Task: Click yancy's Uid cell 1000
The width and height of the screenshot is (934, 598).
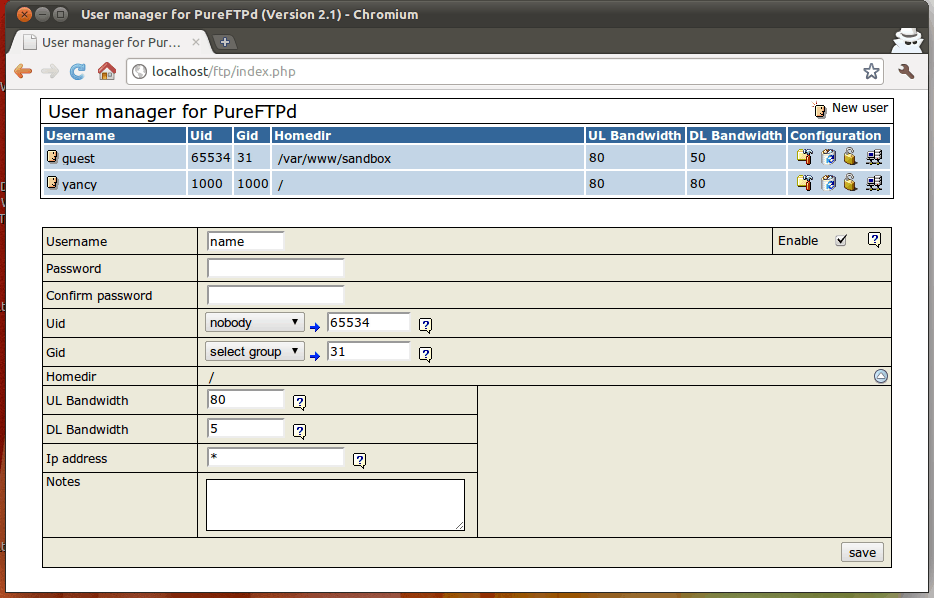Action: click(210, 183)
